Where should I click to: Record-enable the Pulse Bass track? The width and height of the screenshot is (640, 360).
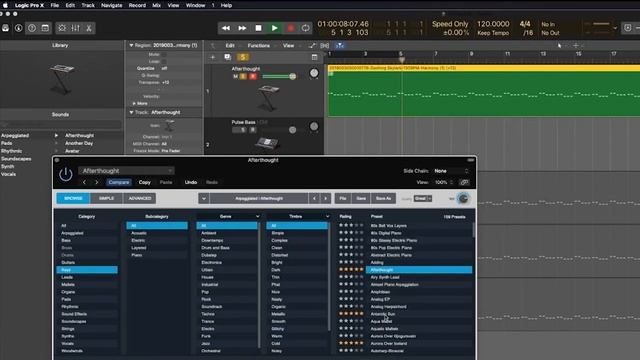[253, 130]
